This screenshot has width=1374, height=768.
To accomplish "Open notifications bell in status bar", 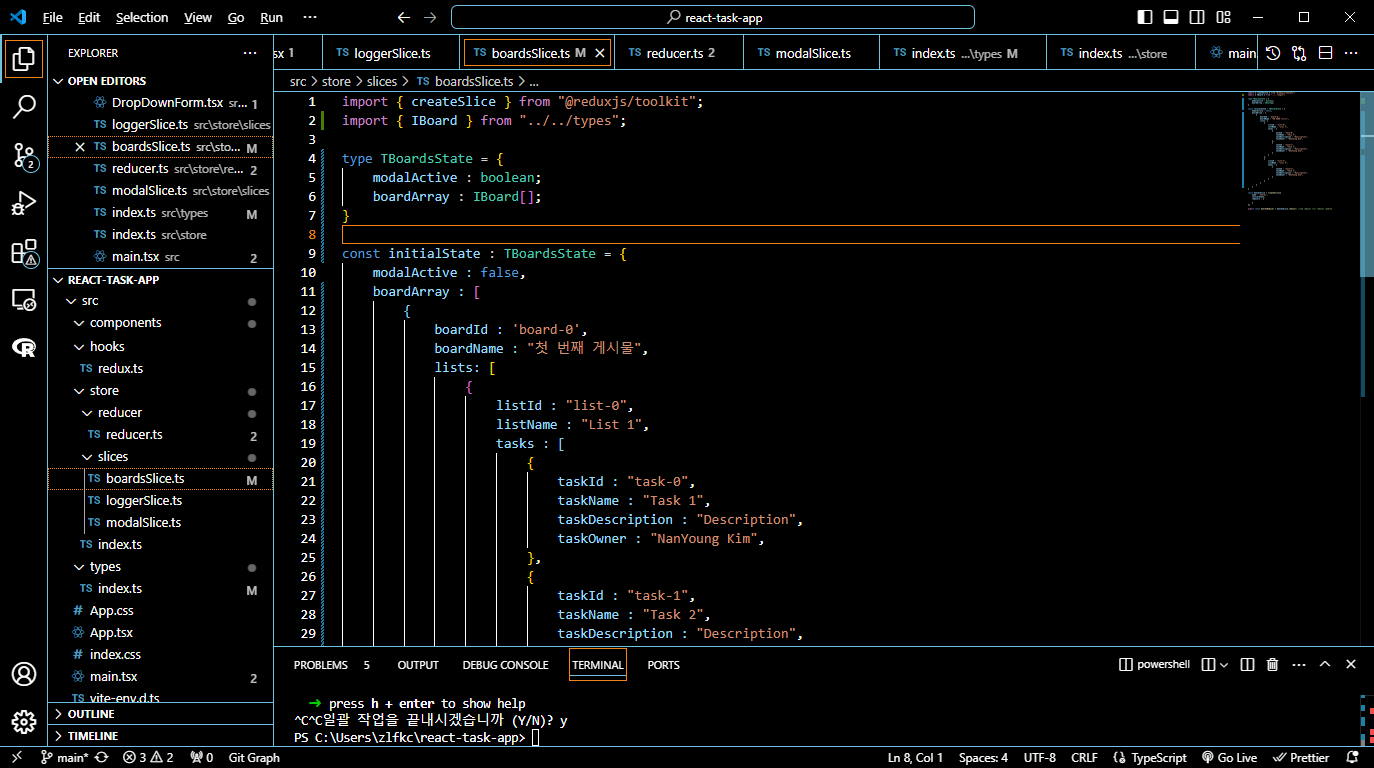I will 1352,758.
